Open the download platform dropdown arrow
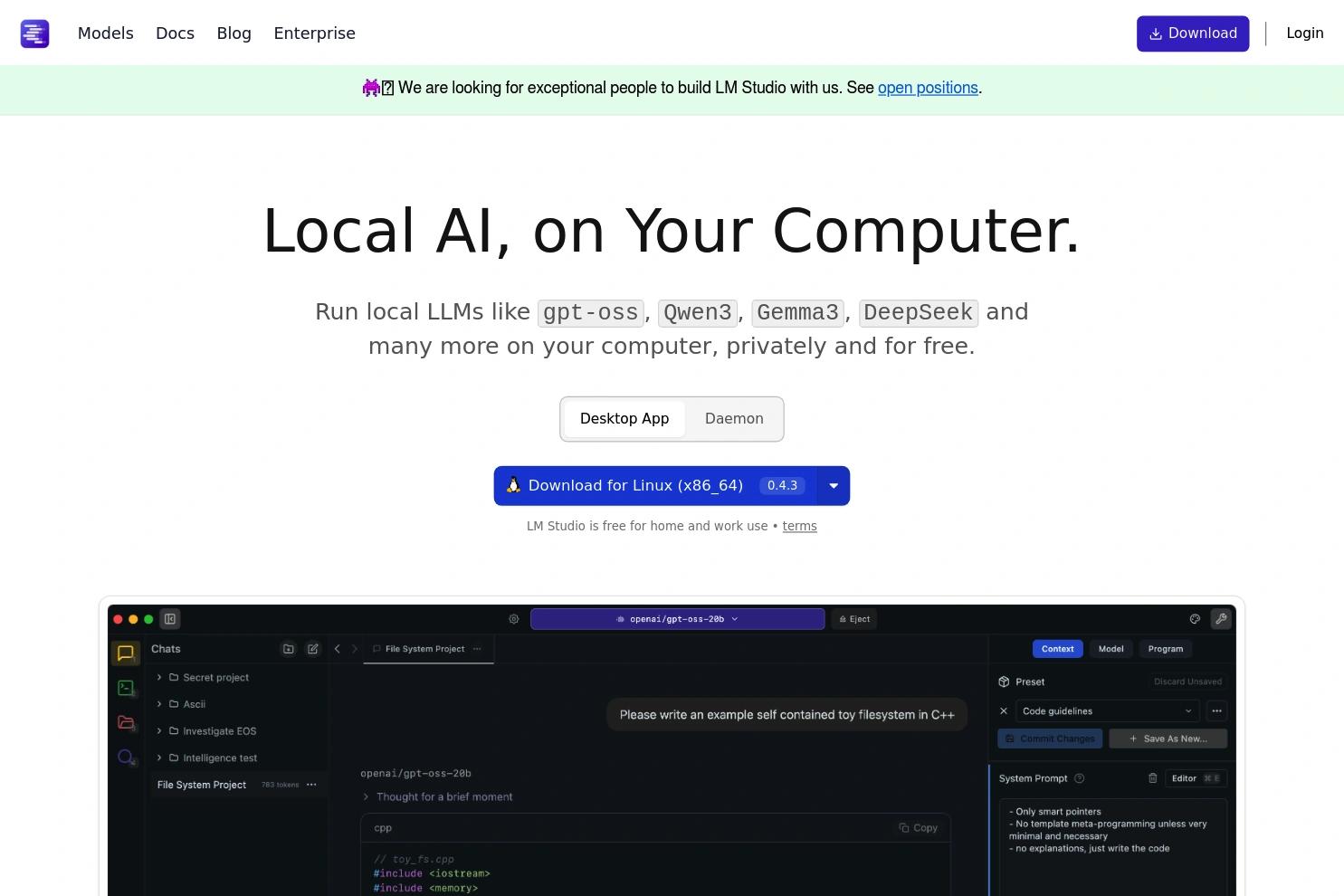The height and width of the screenshot is (896, 1344). [x=834, y=486]
